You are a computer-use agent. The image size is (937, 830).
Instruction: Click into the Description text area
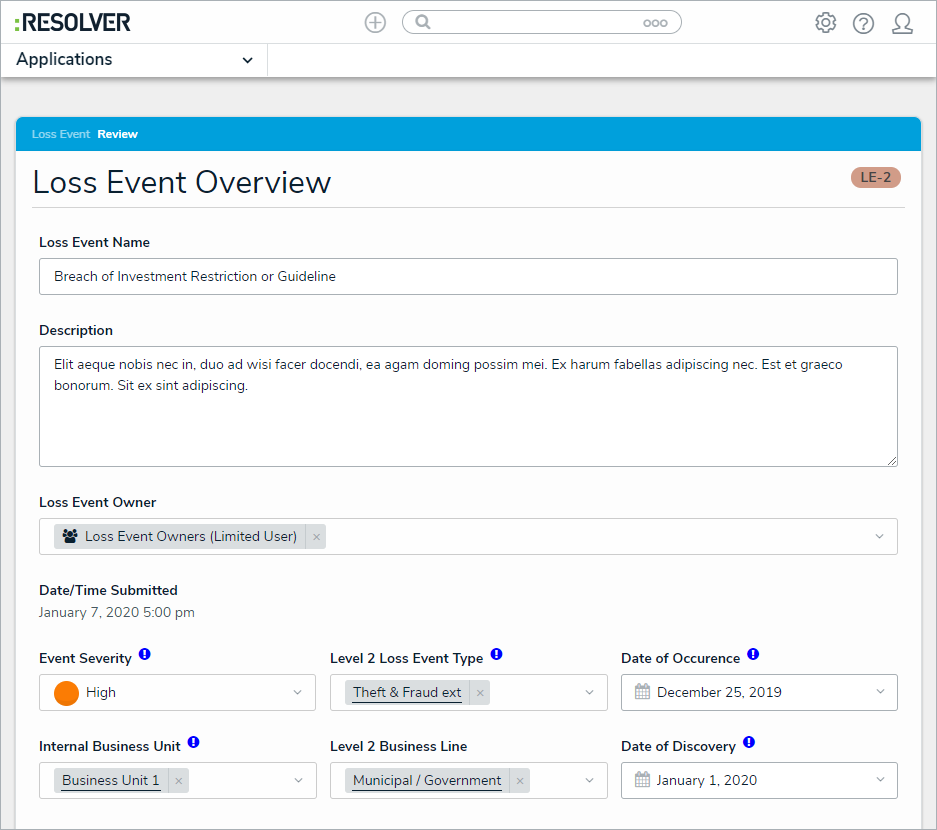click(468, 406)
